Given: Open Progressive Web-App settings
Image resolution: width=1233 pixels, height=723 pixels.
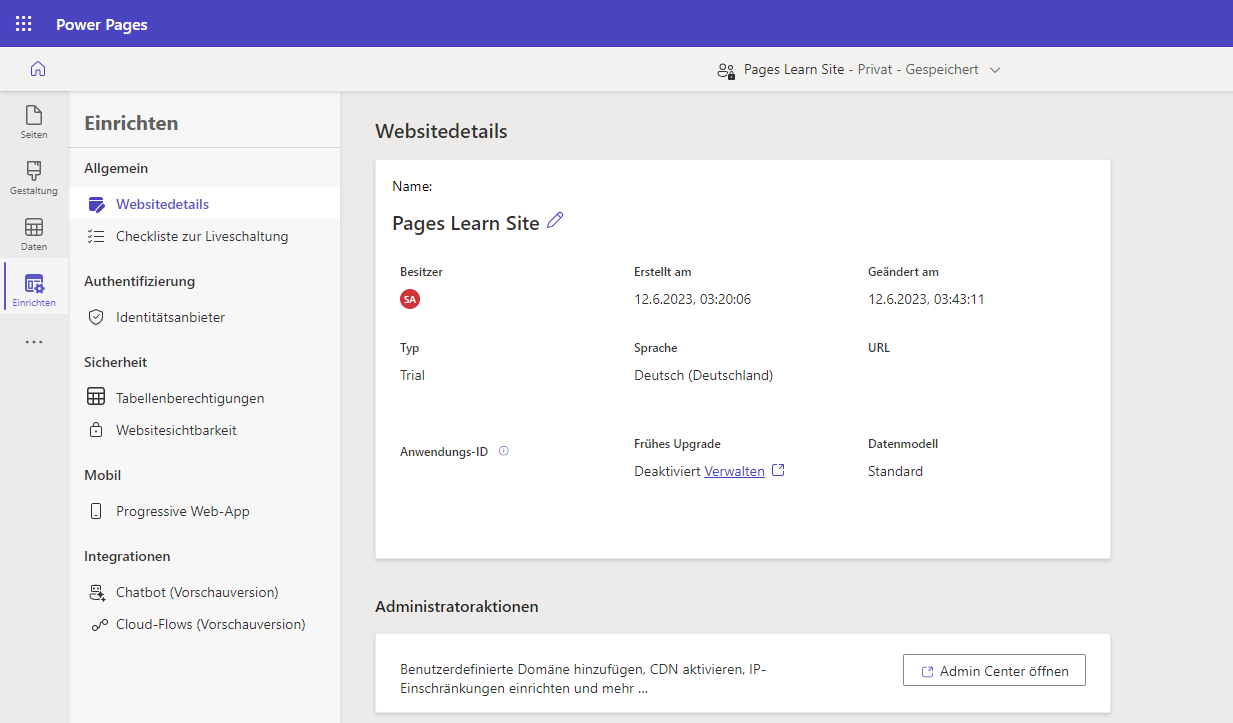Looking at the screenshot, I should 204,511.
